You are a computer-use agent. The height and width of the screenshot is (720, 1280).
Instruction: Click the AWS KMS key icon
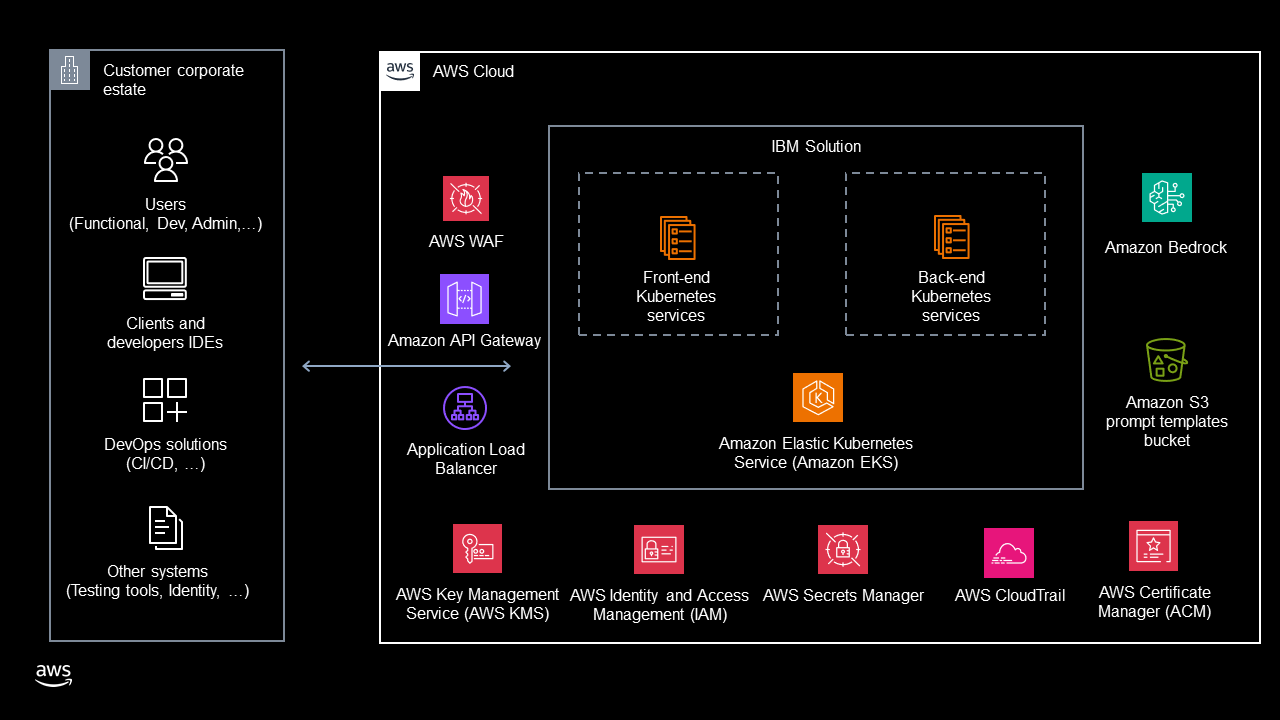477,548
